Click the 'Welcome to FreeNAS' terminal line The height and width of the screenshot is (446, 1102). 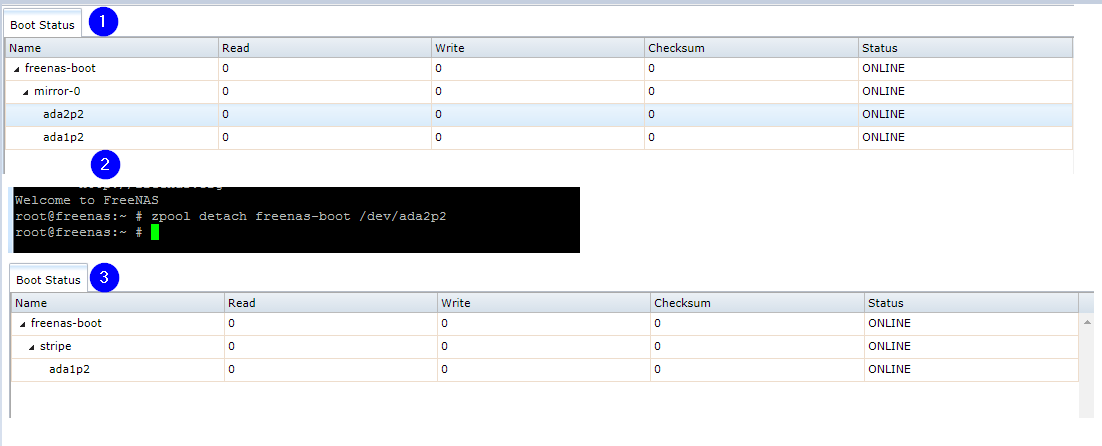pos(86,200)
